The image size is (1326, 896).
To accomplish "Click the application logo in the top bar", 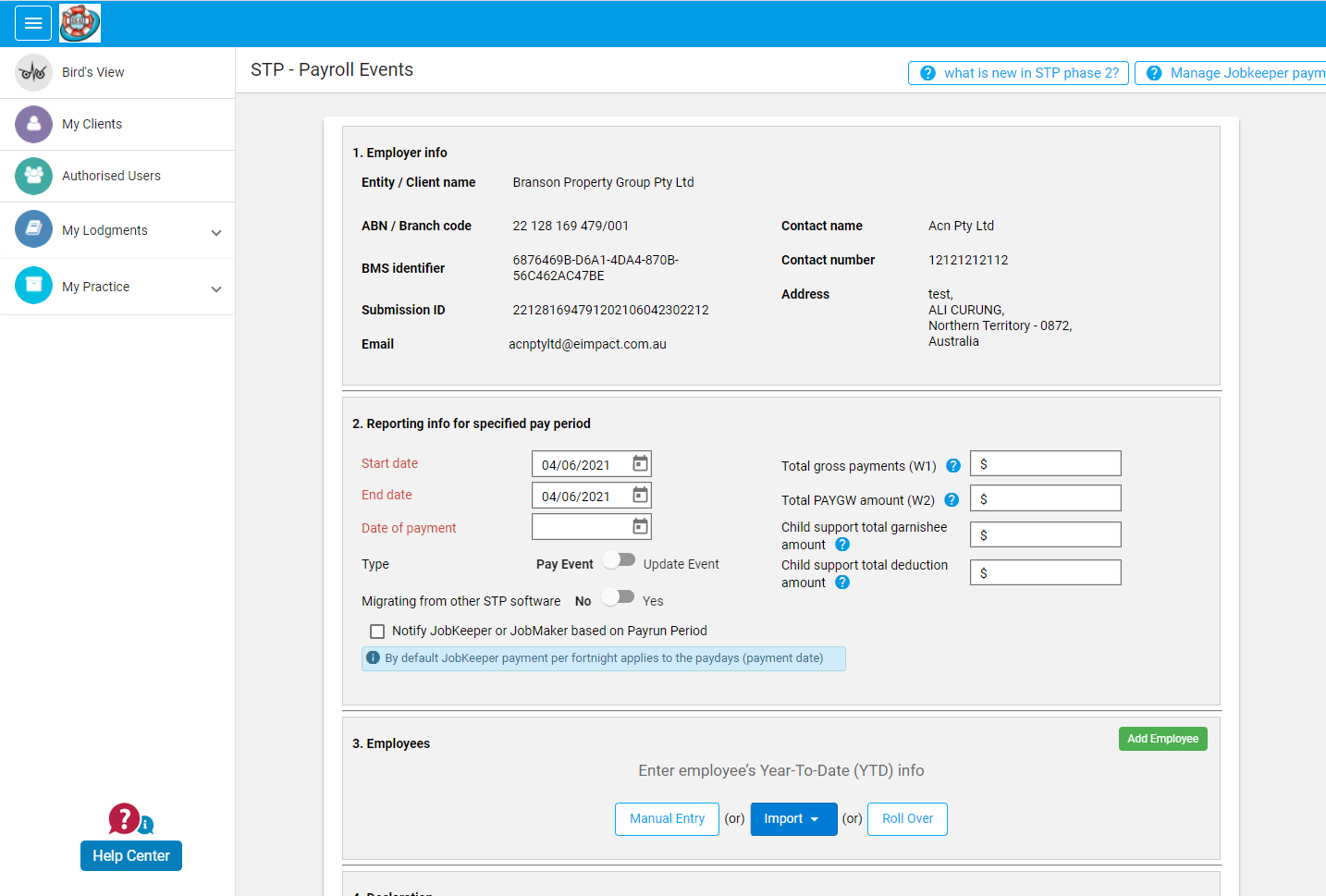I will coord(80,22).
